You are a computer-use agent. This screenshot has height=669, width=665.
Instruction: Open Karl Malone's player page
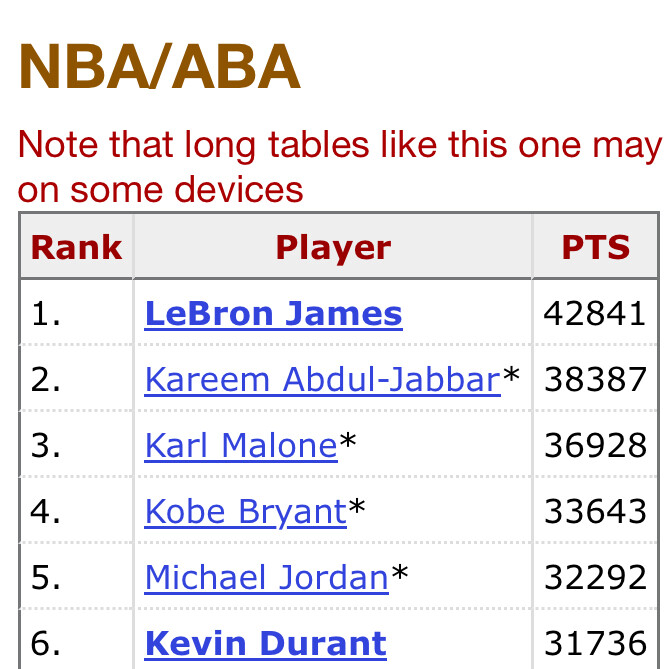click(241, 445)
